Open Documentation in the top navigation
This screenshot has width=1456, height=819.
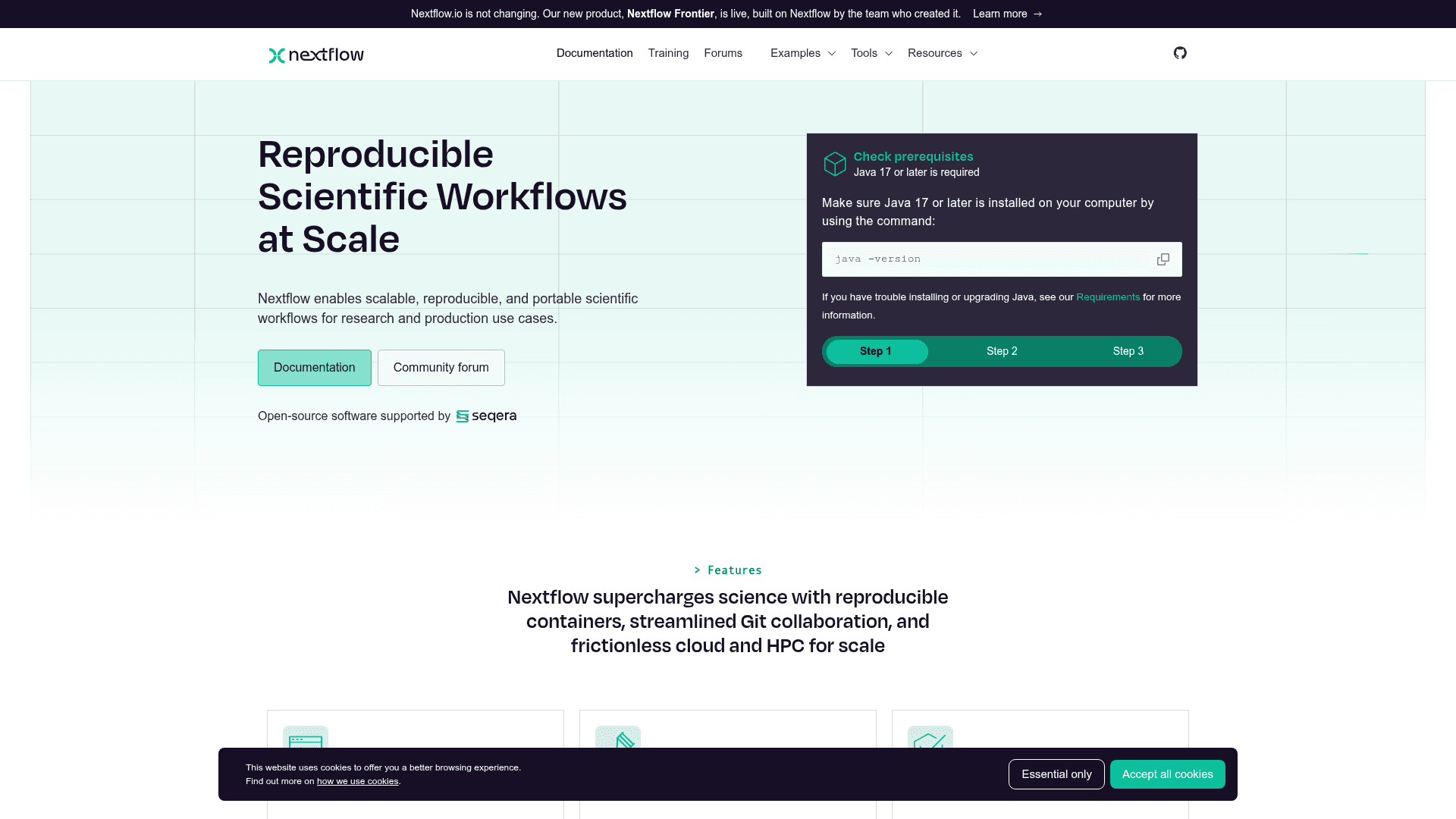point(595,53)
